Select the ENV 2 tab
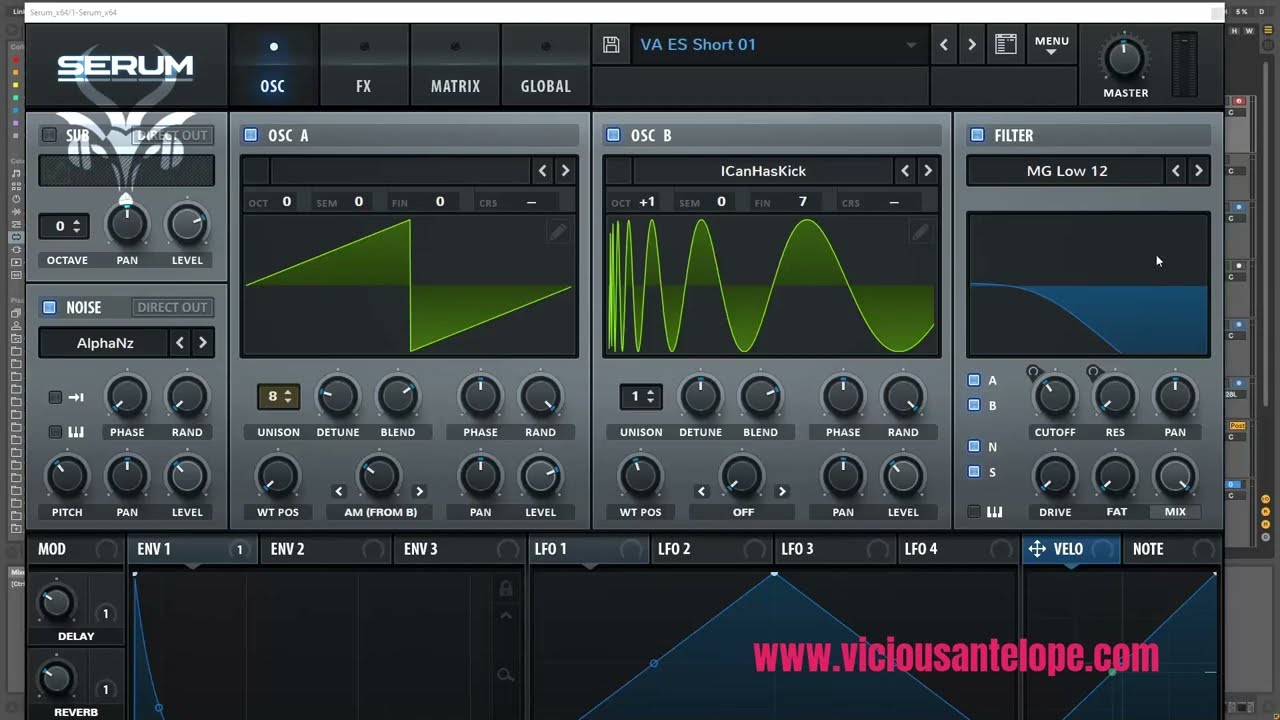The image size is (1280, 720). point(324,549)
